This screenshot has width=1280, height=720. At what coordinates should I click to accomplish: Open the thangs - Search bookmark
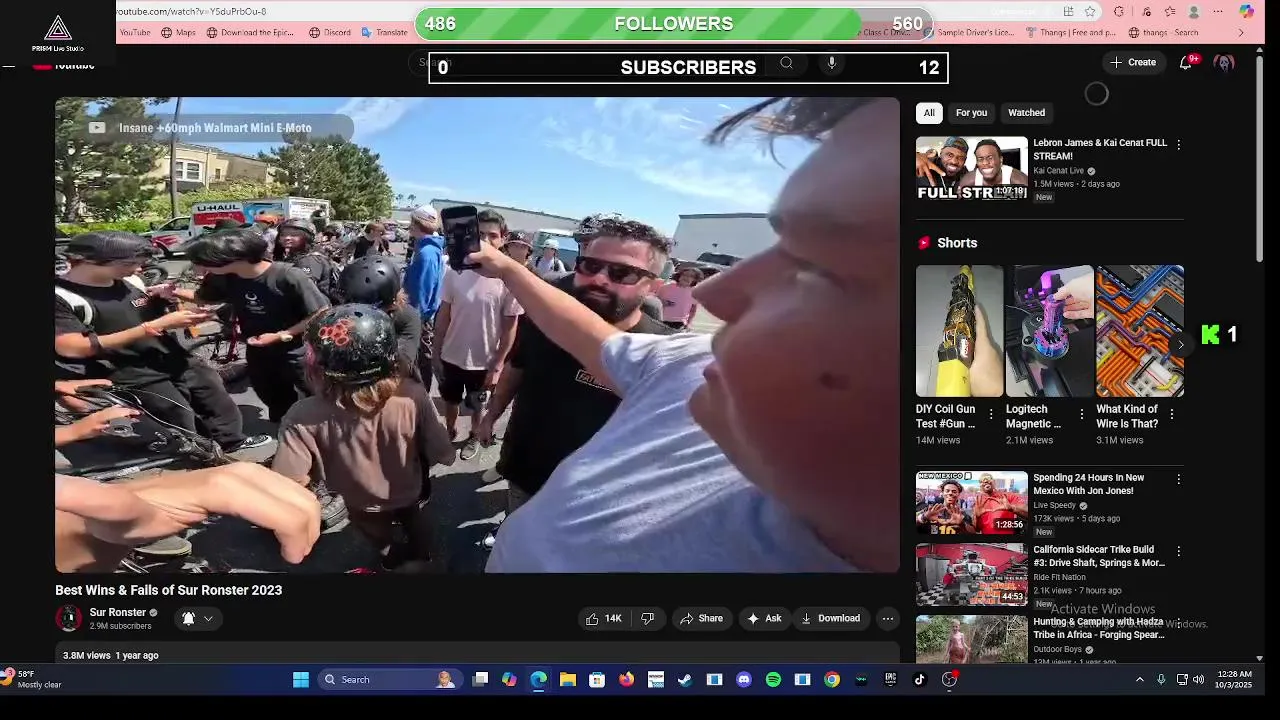(x=1162, y=32)
